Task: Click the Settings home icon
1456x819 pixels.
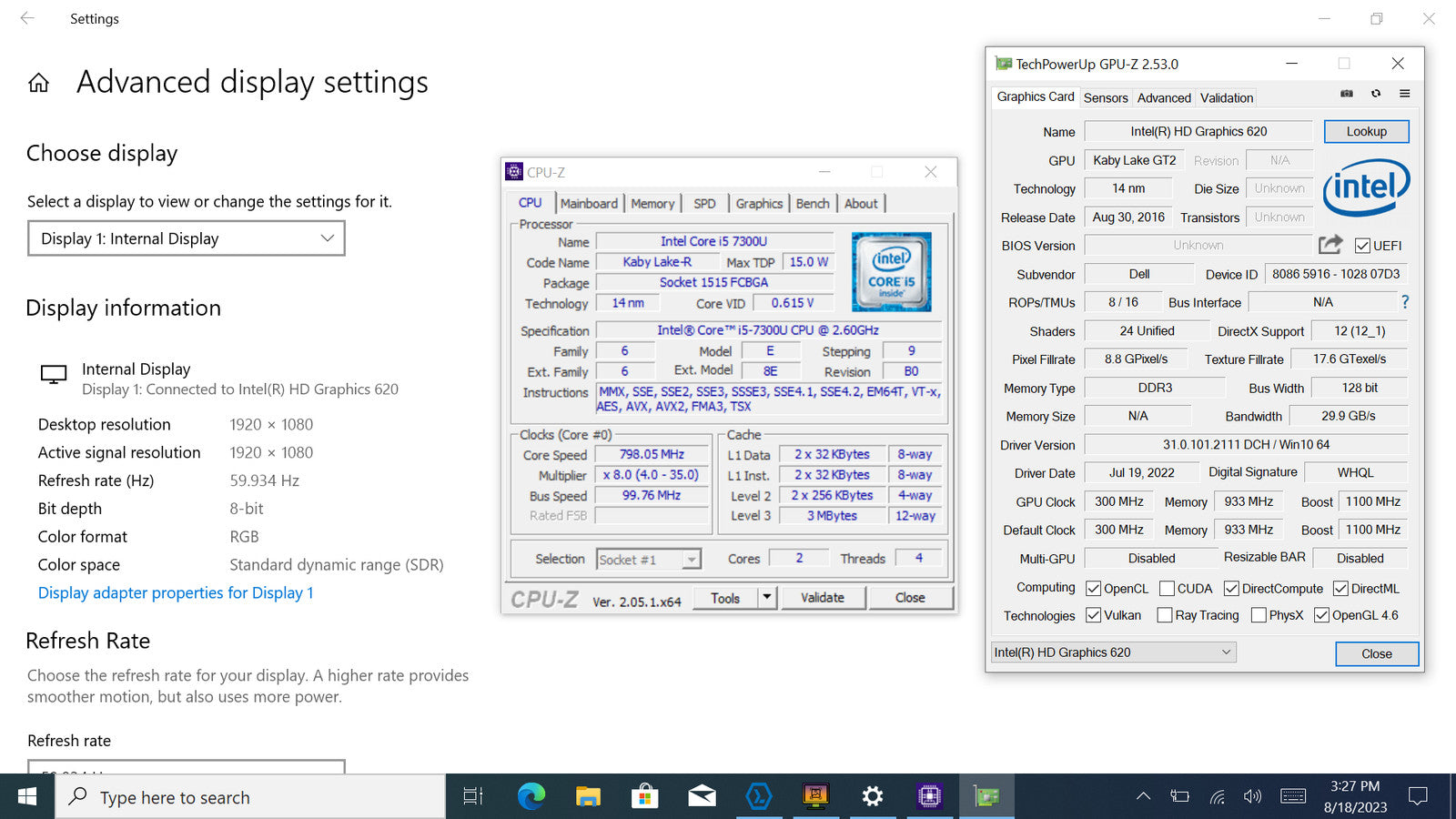Action: point(38,84)
